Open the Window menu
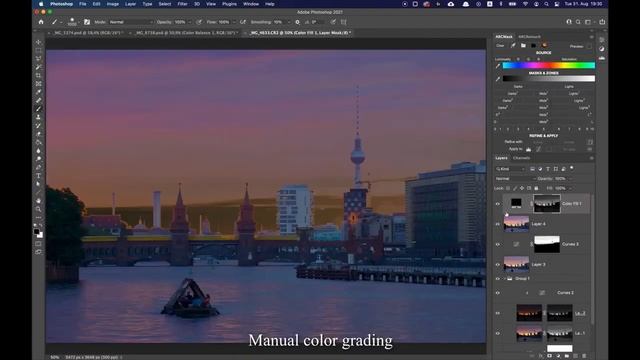This screenshot has height=360, width=640. pos(251,4)
